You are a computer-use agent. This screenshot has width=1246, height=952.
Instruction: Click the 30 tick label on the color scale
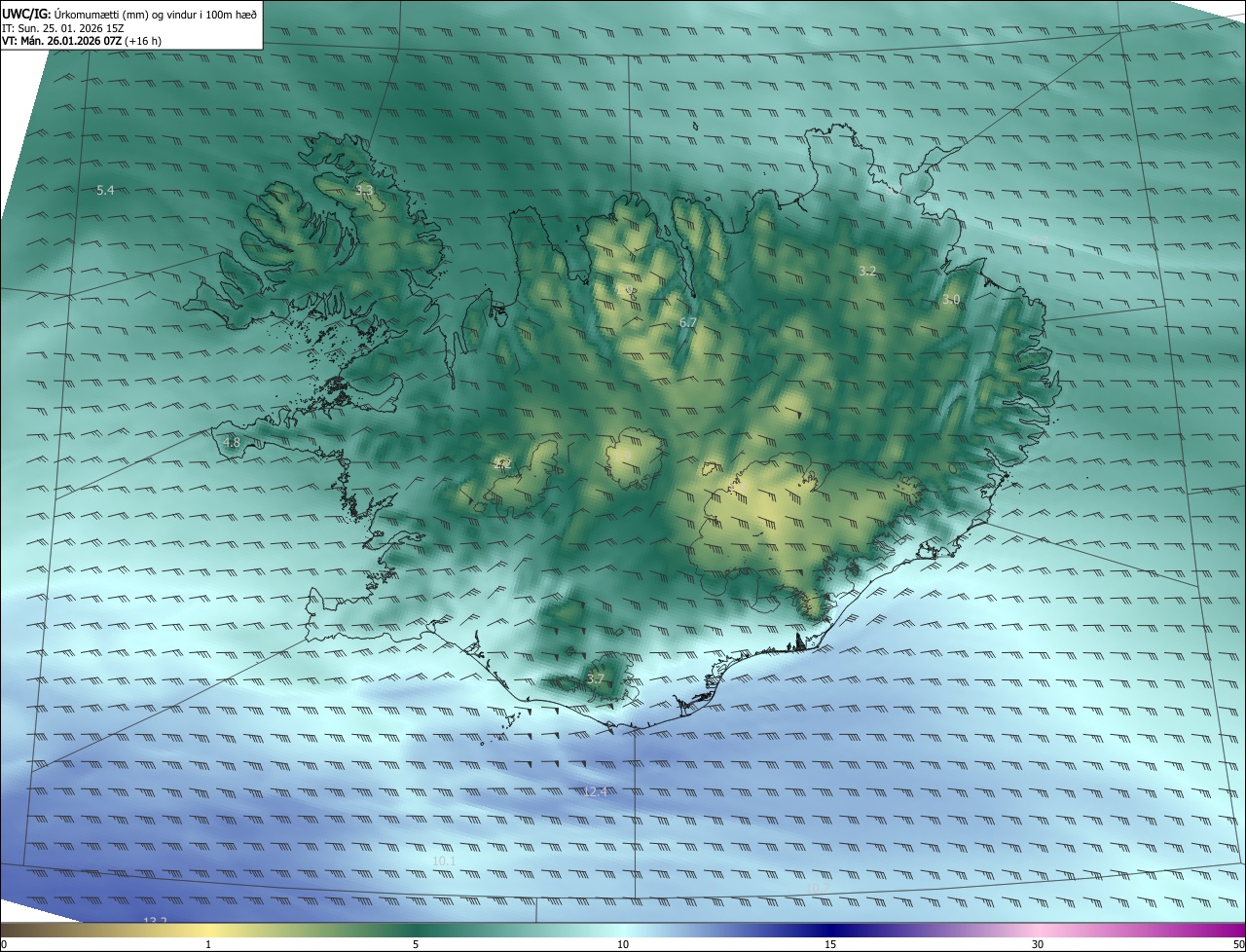1038,944
